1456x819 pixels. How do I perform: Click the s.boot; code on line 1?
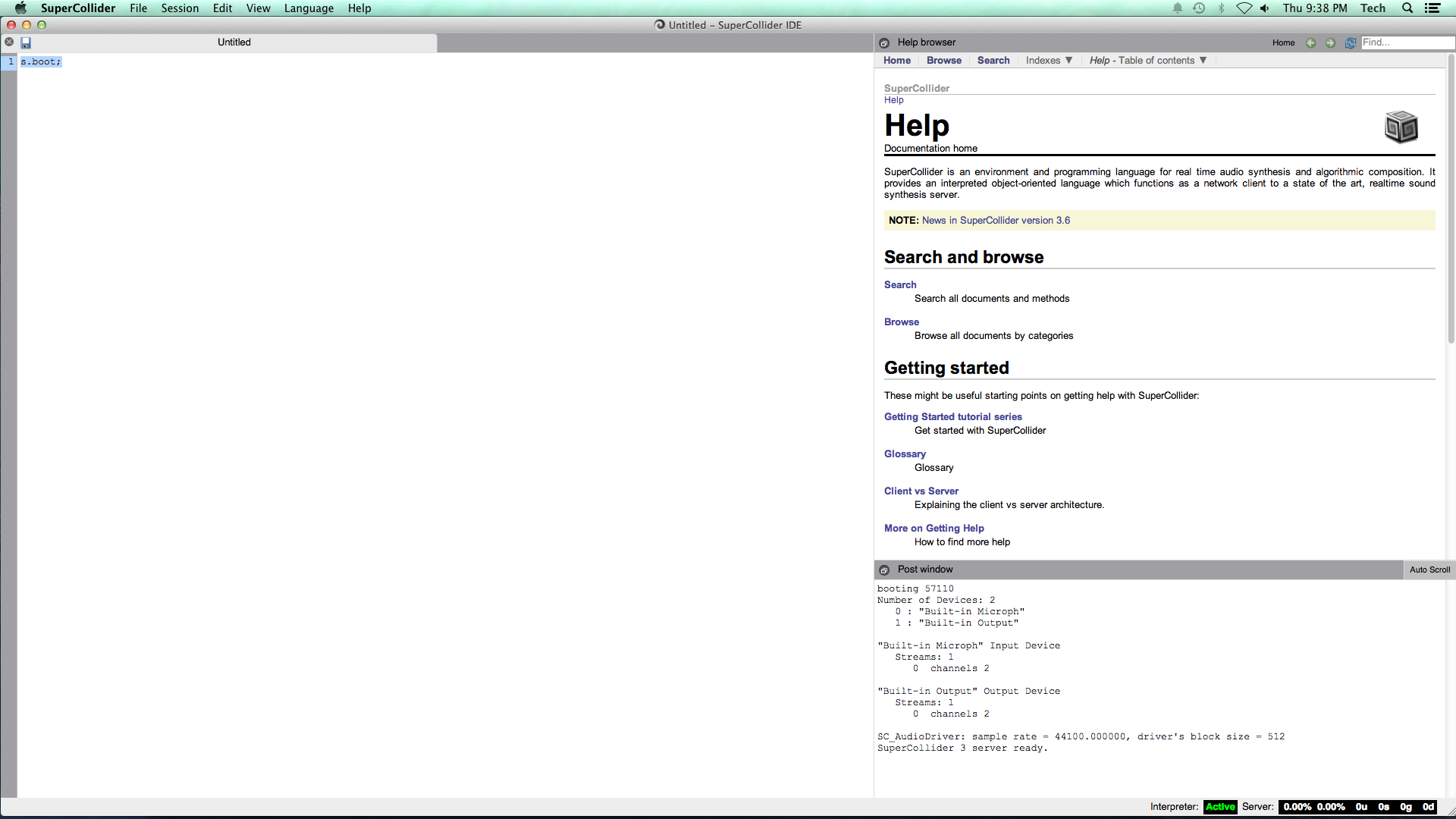point(41,62)
